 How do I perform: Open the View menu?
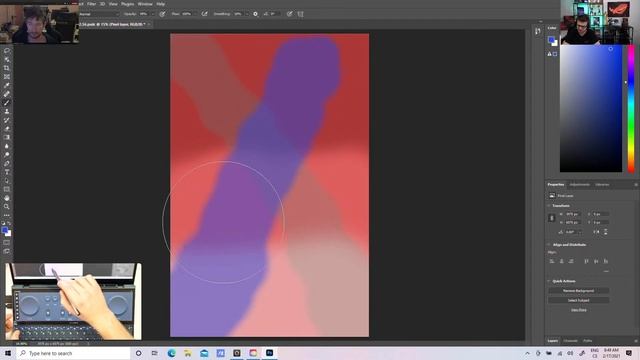(113, 4)
